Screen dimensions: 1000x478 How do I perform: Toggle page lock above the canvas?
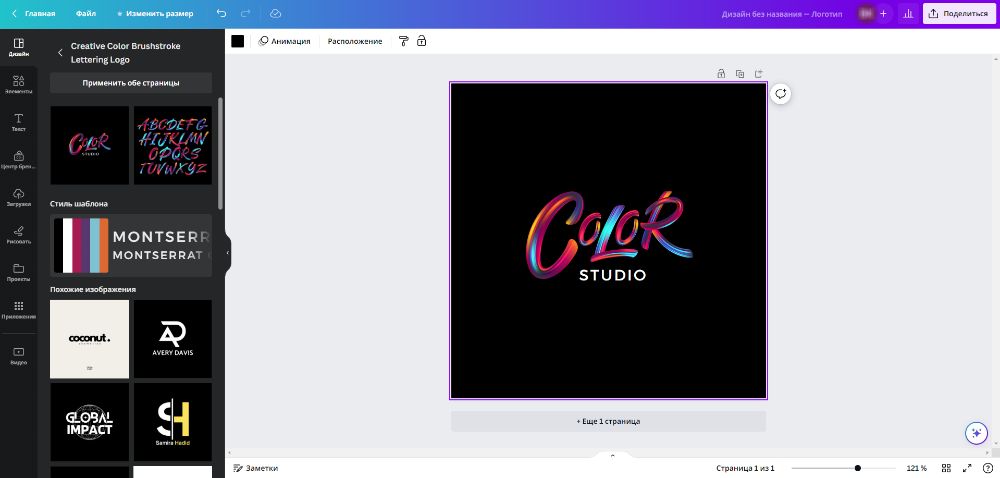721,73
